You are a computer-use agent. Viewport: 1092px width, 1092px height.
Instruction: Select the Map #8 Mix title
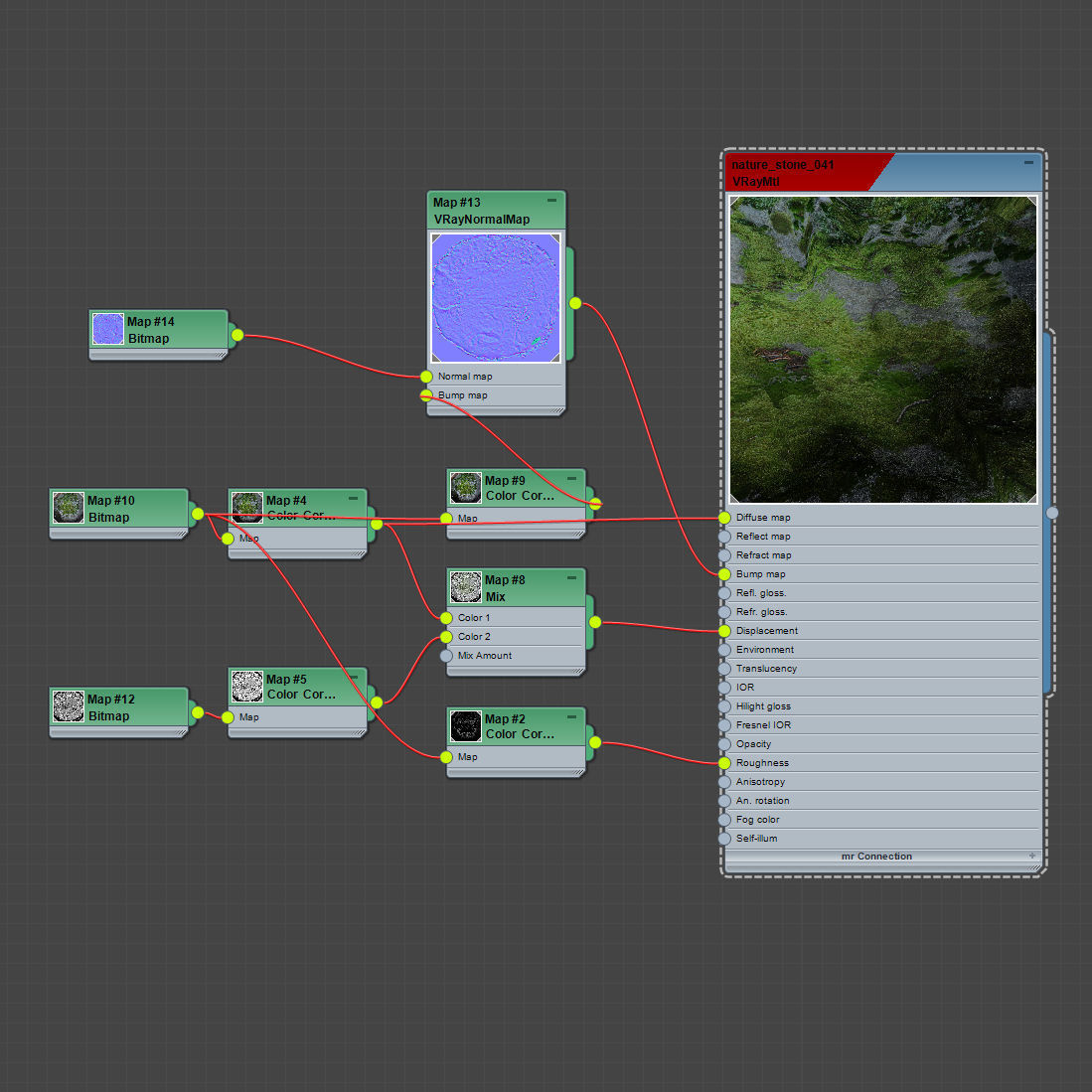click(x=505, y=588)
